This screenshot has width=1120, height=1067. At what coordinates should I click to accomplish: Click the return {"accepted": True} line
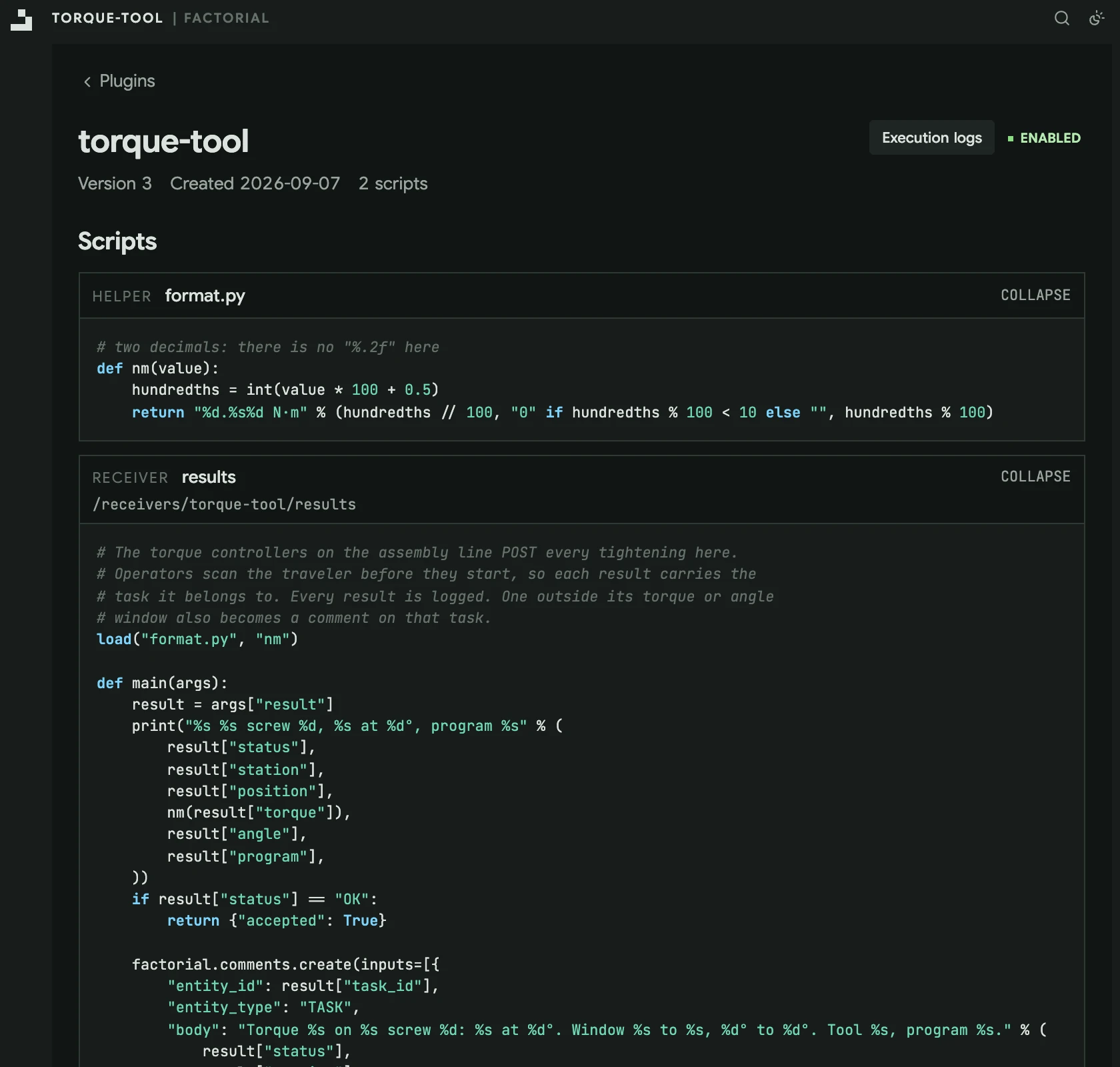(x=277, y=920)
